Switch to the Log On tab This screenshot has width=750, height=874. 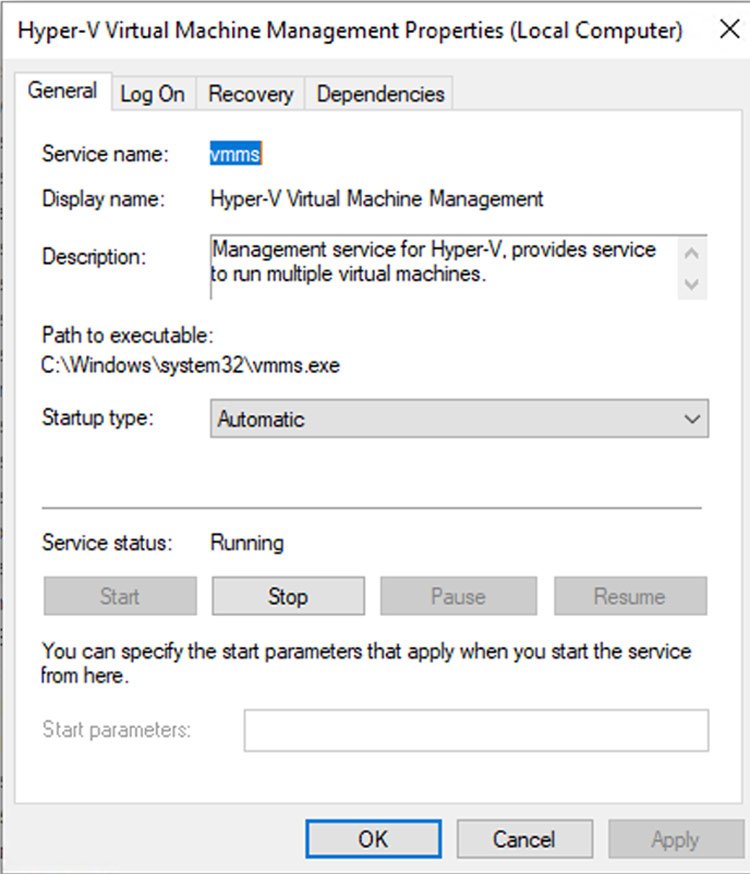152,93
